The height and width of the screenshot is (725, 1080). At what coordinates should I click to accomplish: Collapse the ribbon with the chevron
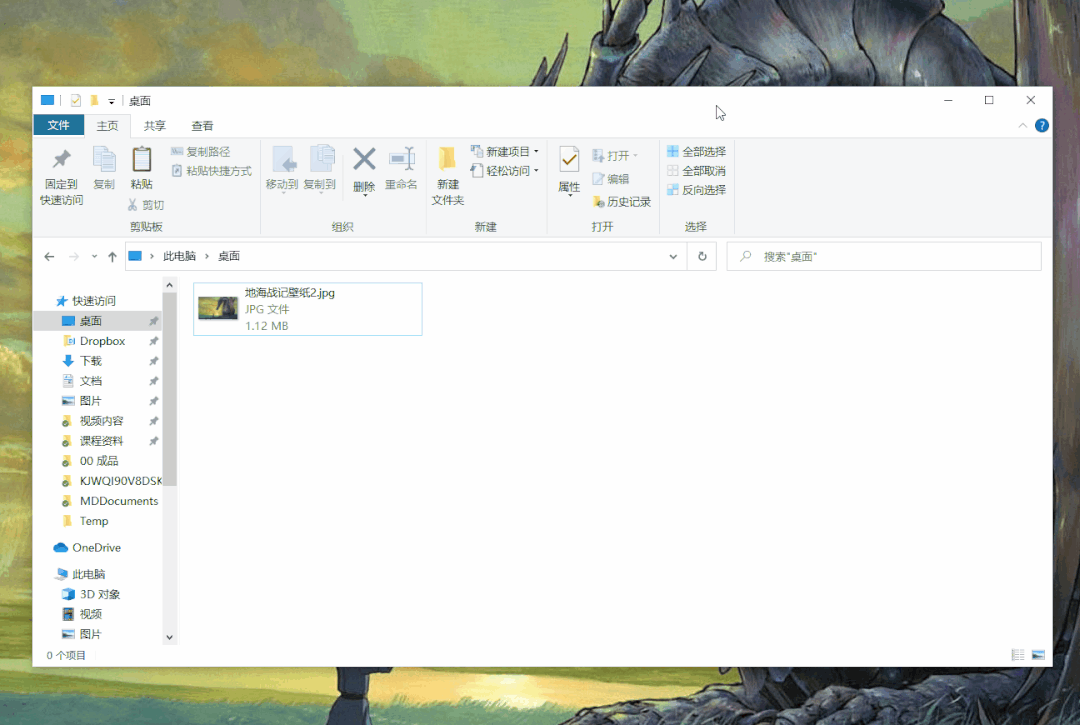1023,125
